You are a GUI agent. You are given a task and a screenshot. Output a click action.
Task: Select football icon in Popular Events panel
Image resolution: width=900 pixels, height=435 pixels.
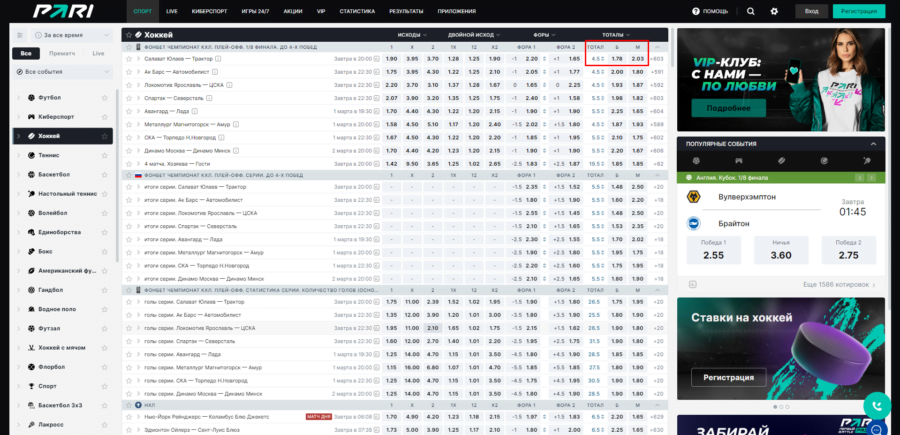(x=697, y=160)
